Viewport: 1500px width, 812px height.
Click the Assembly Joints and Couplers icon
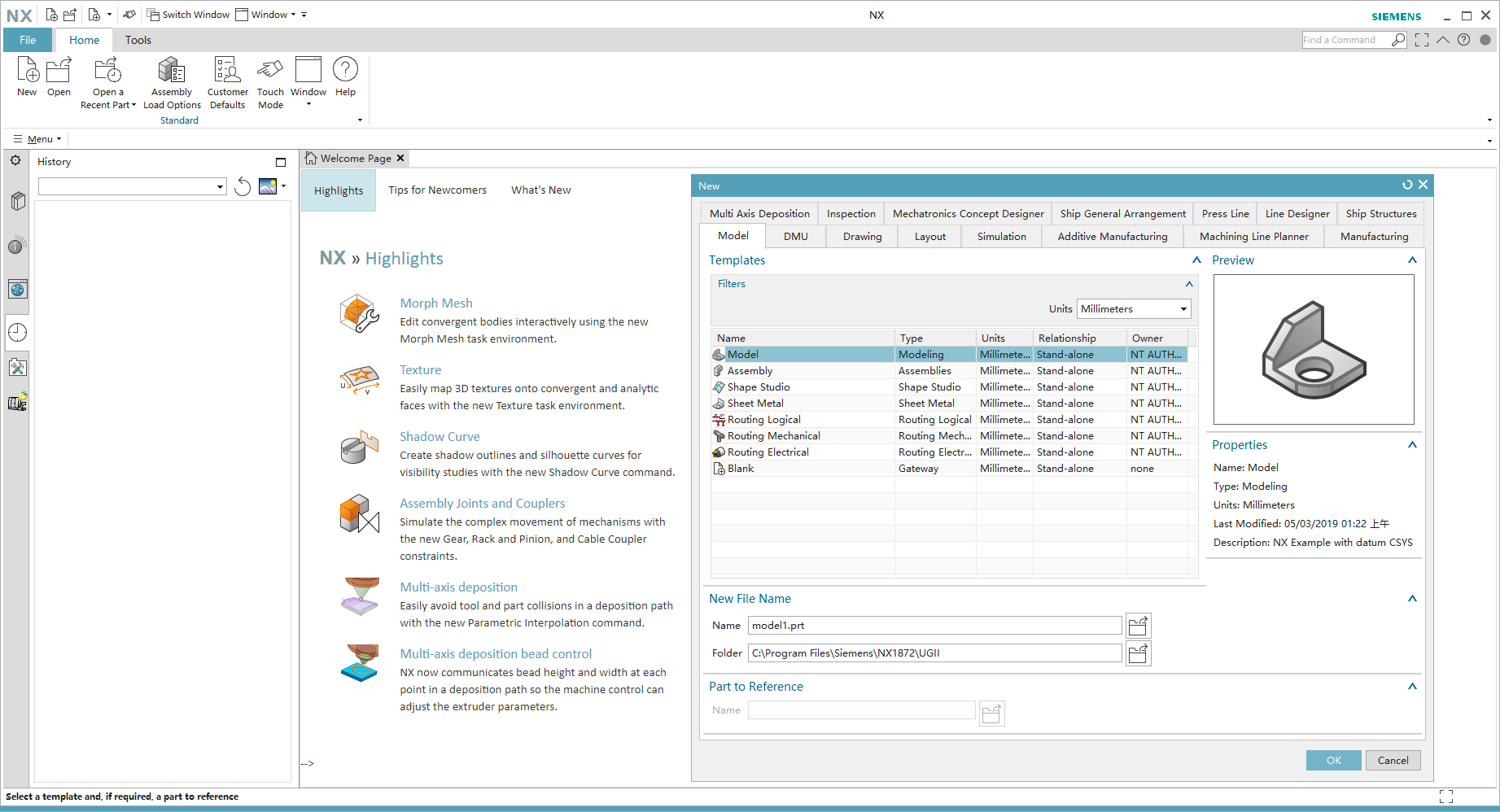359,514
